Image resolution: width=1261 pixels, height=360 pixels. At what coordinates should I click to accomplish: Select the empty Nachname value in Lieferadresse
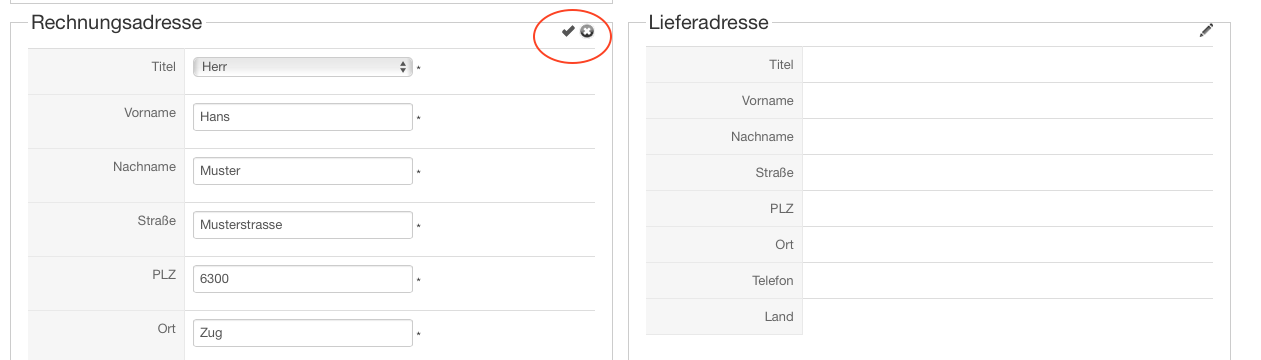pos(1007,137)
